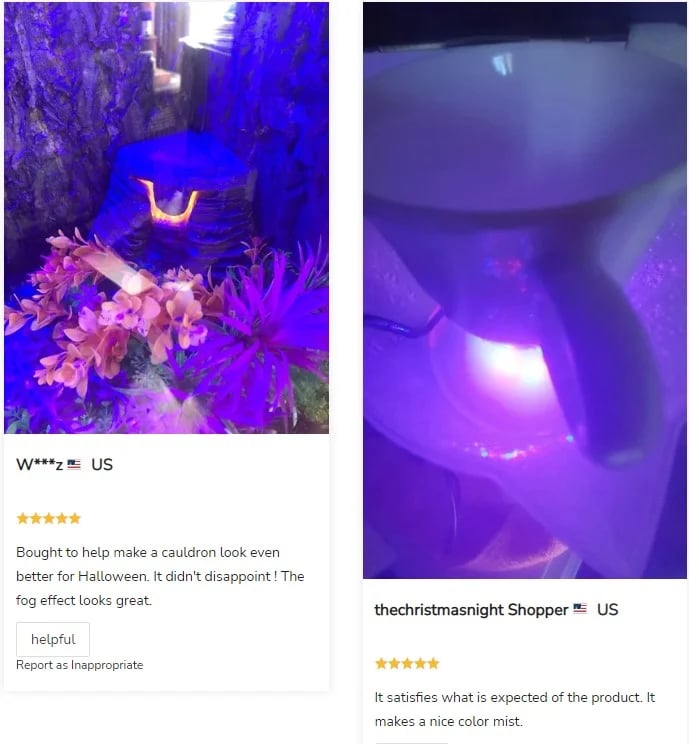Click the first star of thechristmasnight Shopper's rating
Screen dimensions: 689x744
[382, 663]
